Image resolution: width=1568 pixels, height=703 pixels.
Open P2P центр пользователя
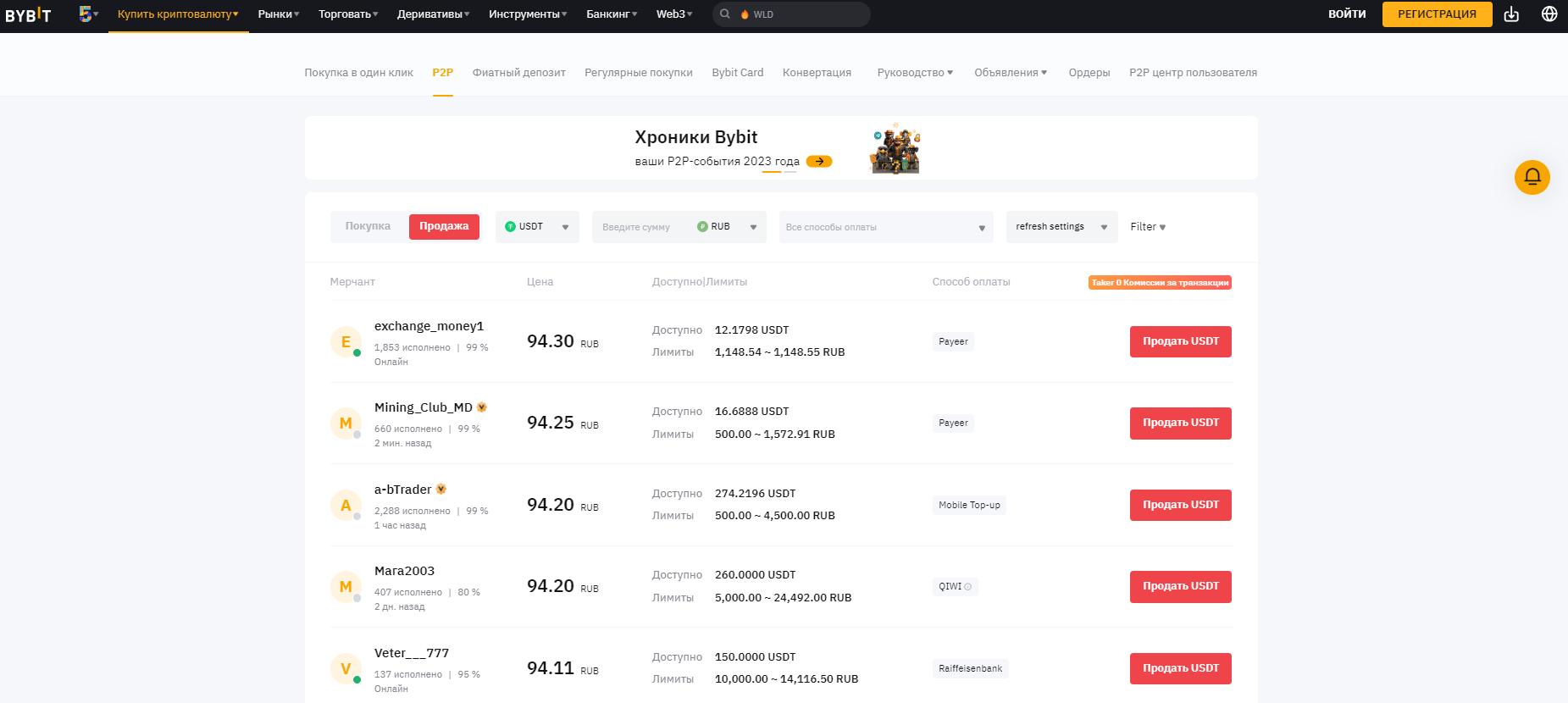coord(1193,73)
